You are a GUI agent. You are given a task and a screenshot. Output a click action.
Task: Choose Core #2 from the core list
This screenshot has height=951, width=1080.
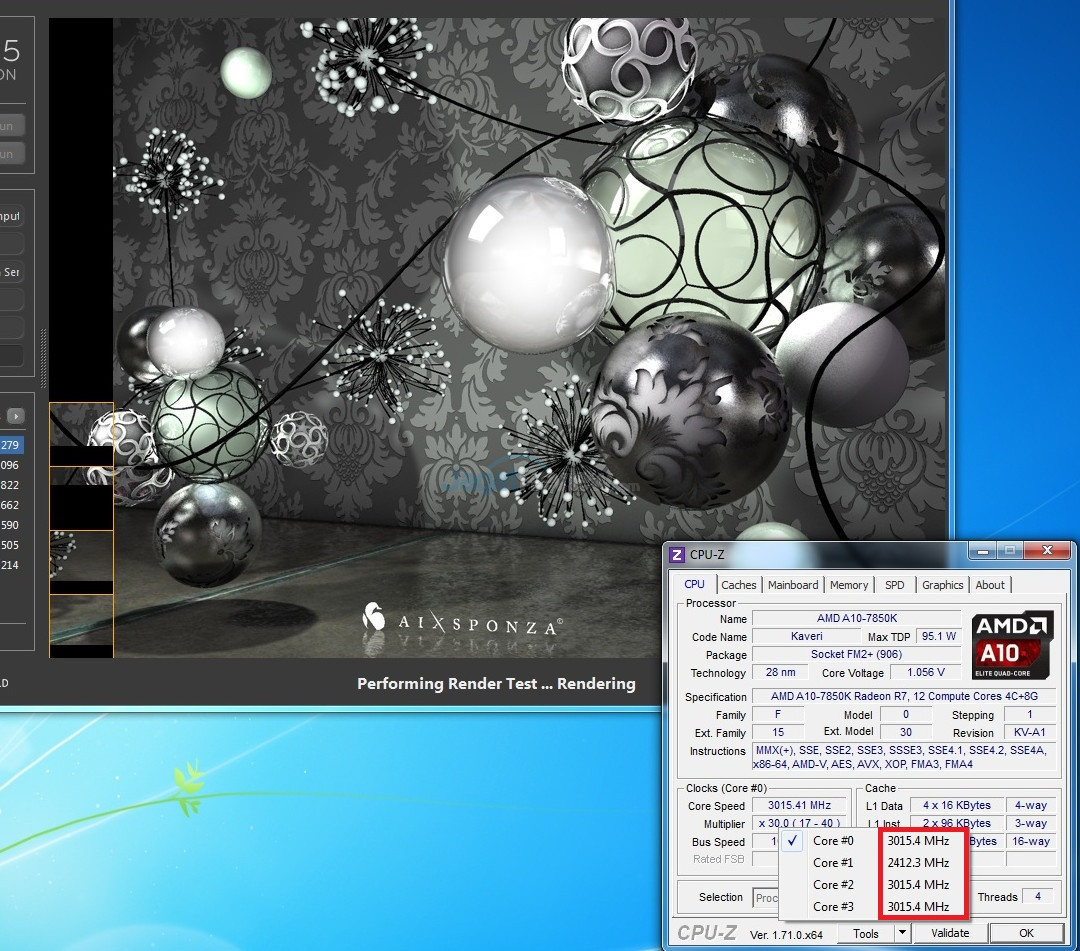tap(832, 885)
